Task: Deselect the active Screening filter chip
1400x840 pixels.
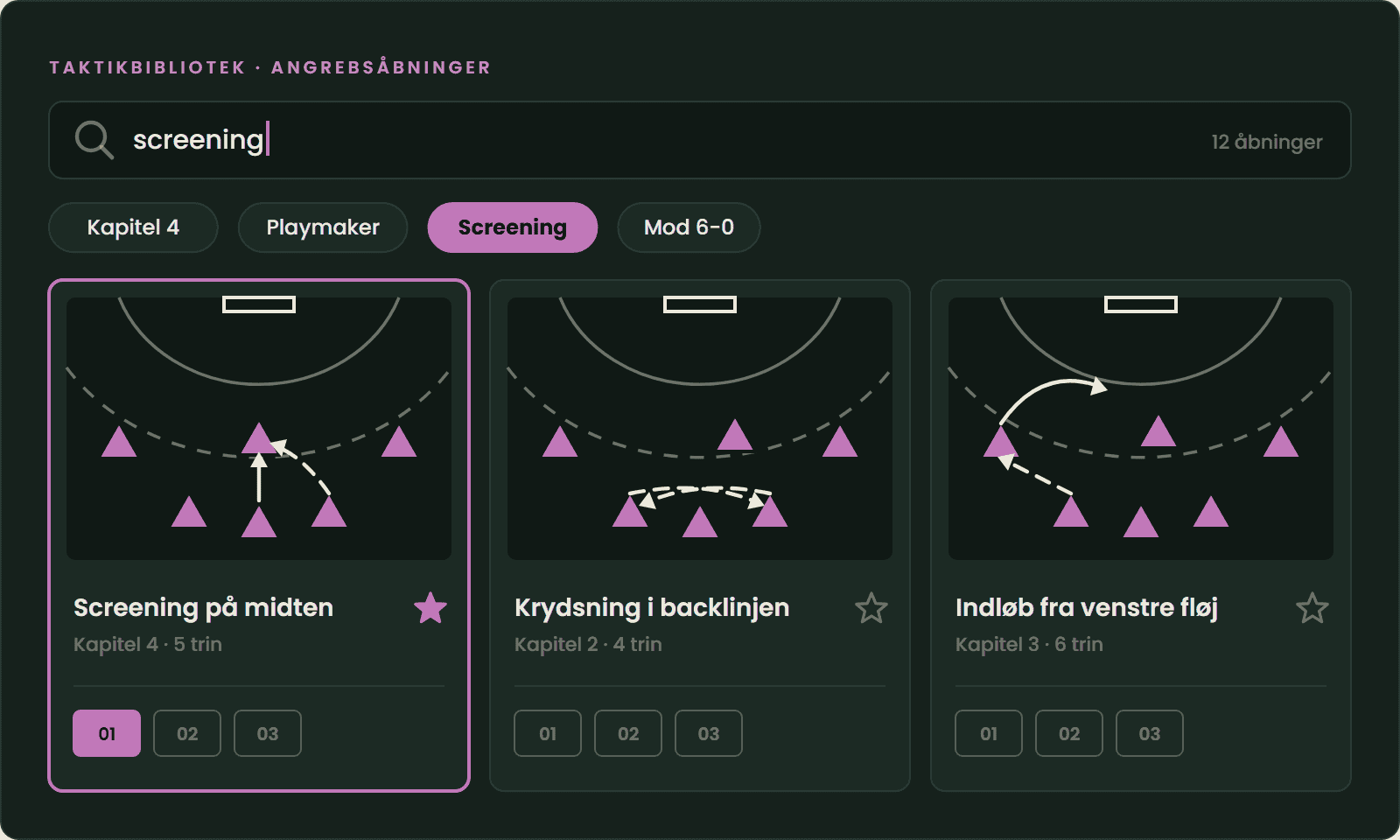Action: point(513,227)
